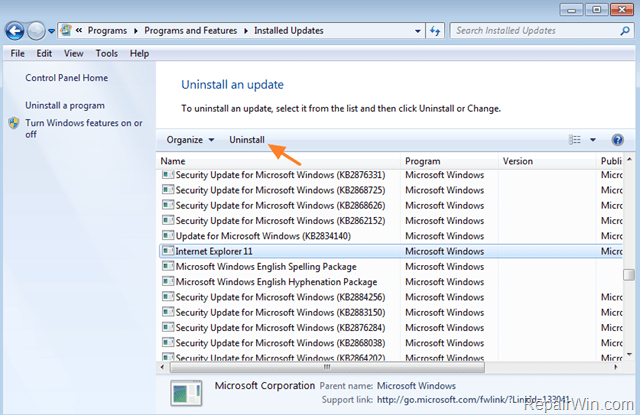Click the horizontal scrollbar thumb
The image size is (640, 415).
point(327,367)
